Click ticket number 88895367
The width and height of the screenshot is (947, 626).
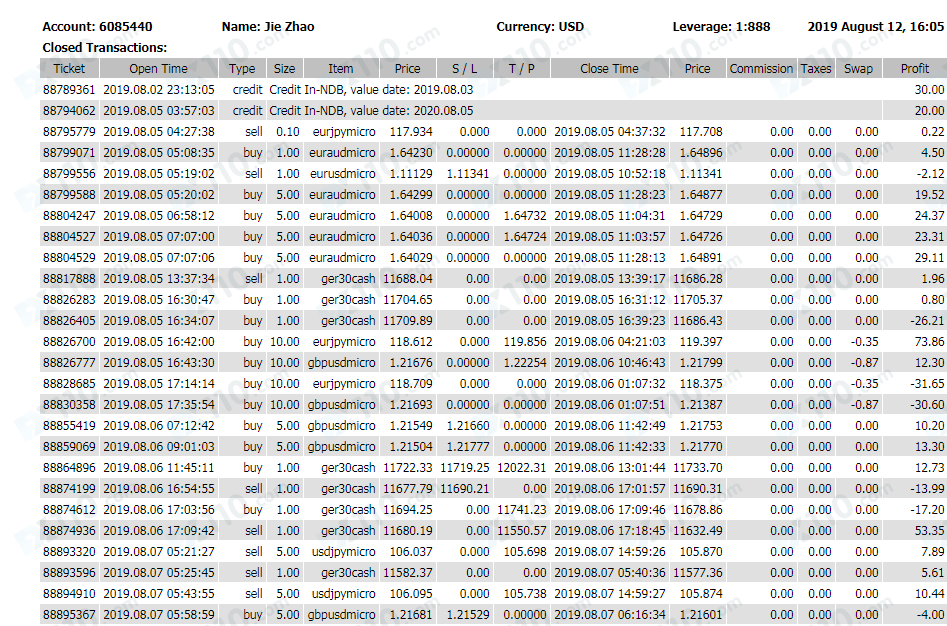[69, 615]
